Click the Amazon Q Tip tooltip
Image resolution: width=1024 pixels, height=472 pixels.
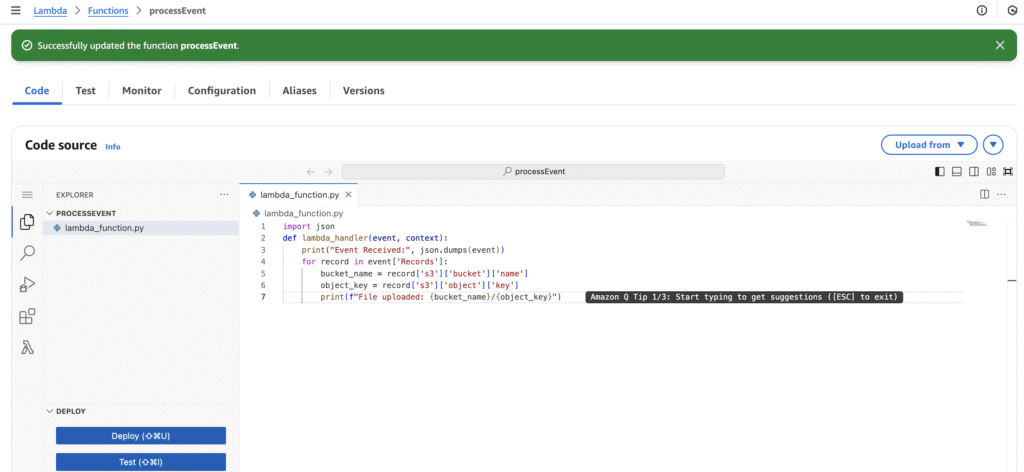[744, 297]
